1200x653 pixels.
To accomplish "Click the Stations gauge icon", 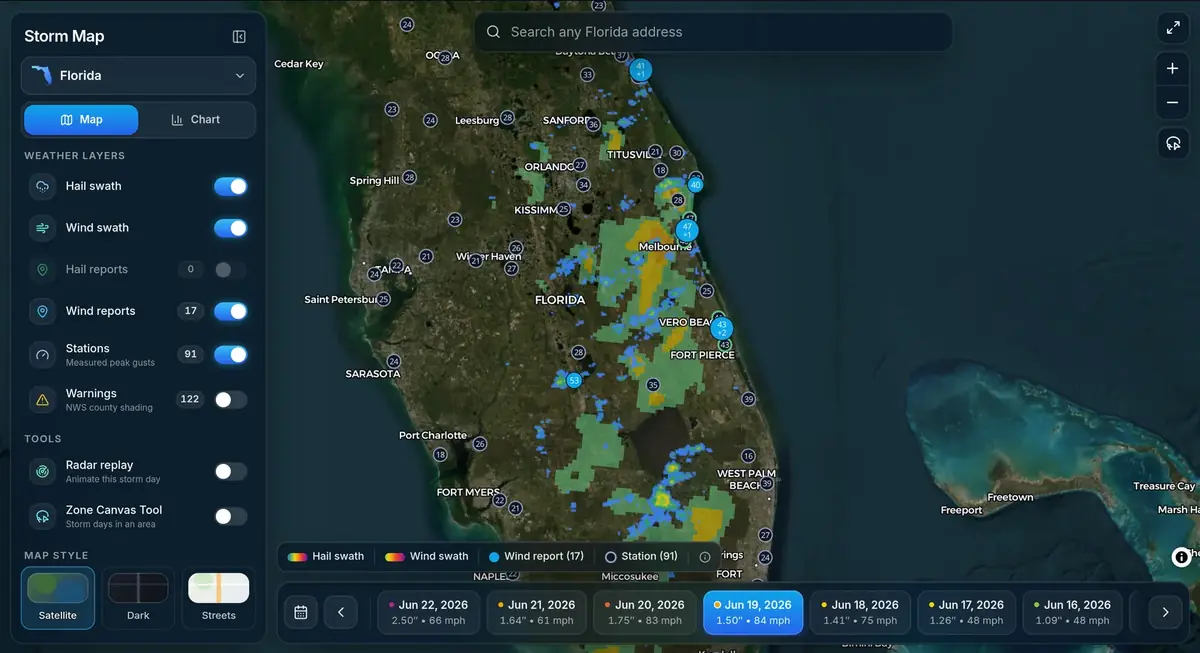I will [x=42, y=354].
